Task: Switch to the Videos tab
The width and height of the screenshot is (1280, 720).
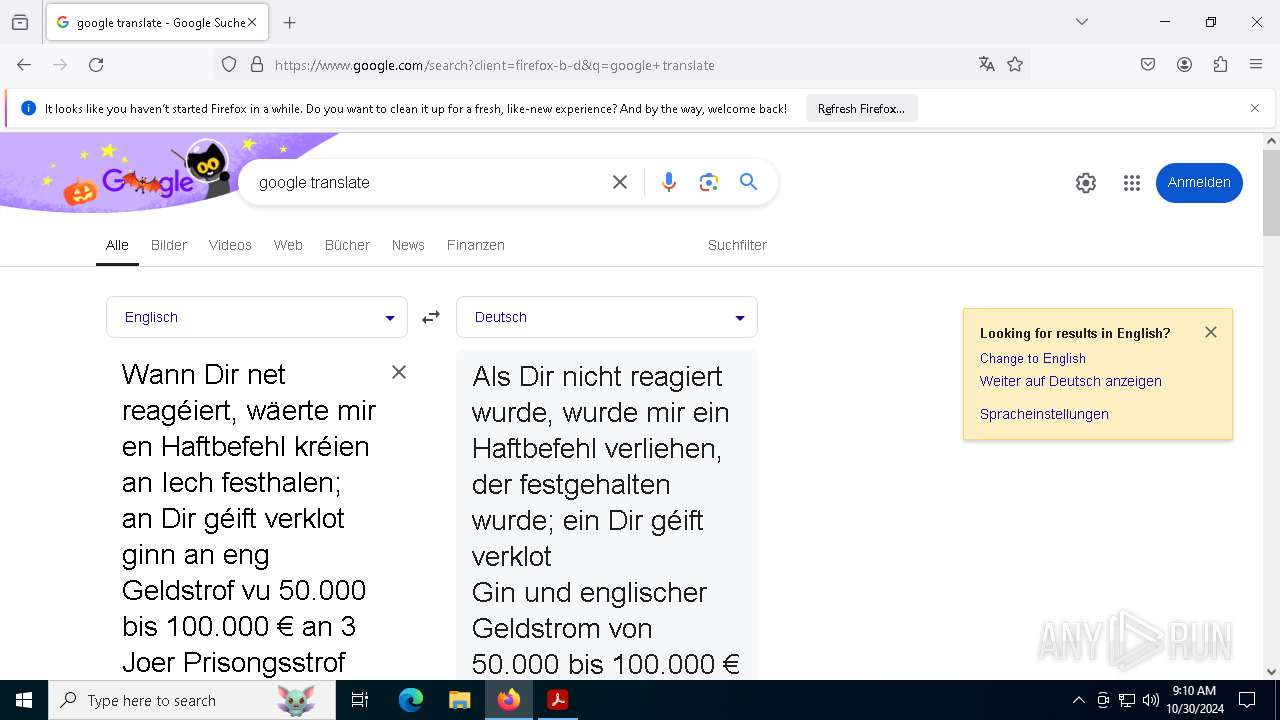Action: tap(230, 245)
